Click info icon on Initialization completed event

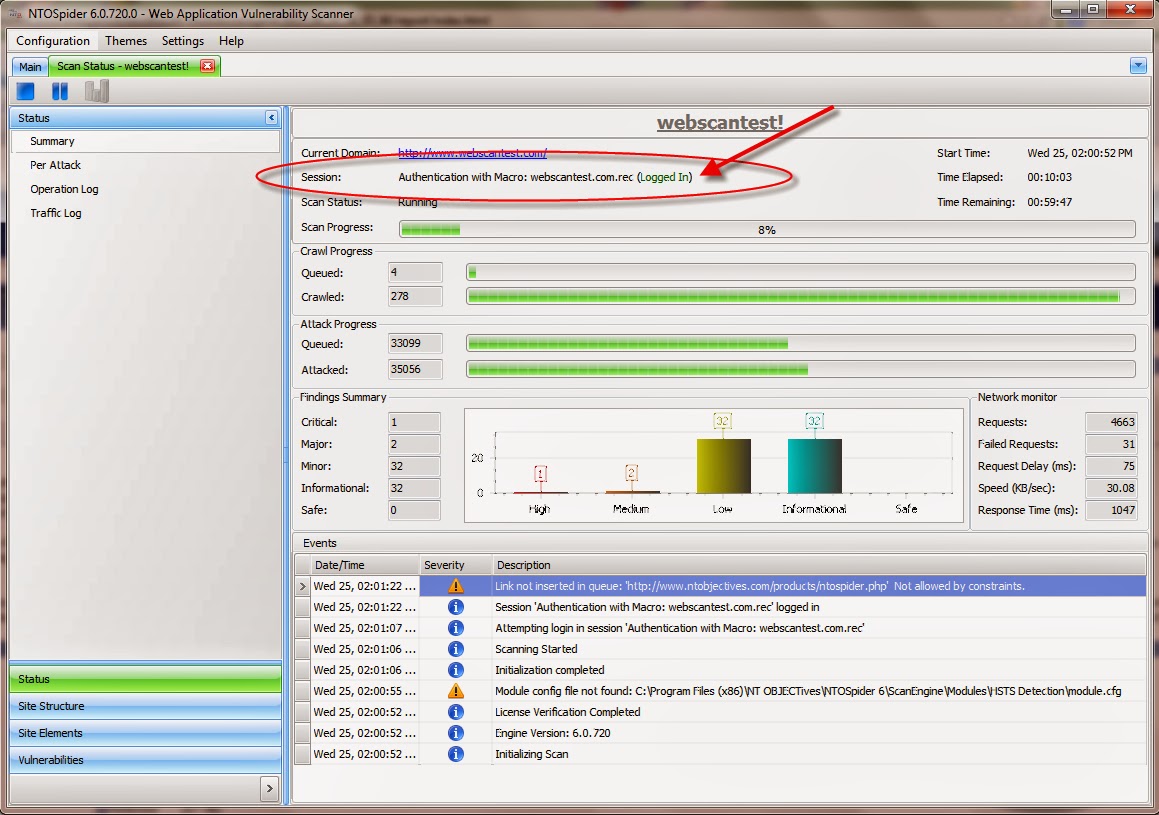[456, 670]
